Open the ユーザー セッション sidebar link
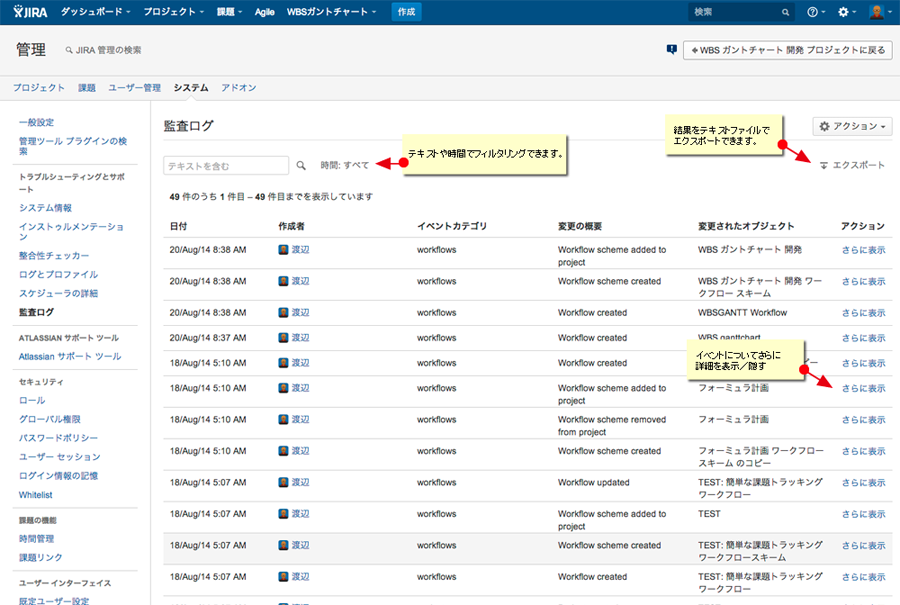The height and width of the screenshot is (605, 900). coord(60,457)
